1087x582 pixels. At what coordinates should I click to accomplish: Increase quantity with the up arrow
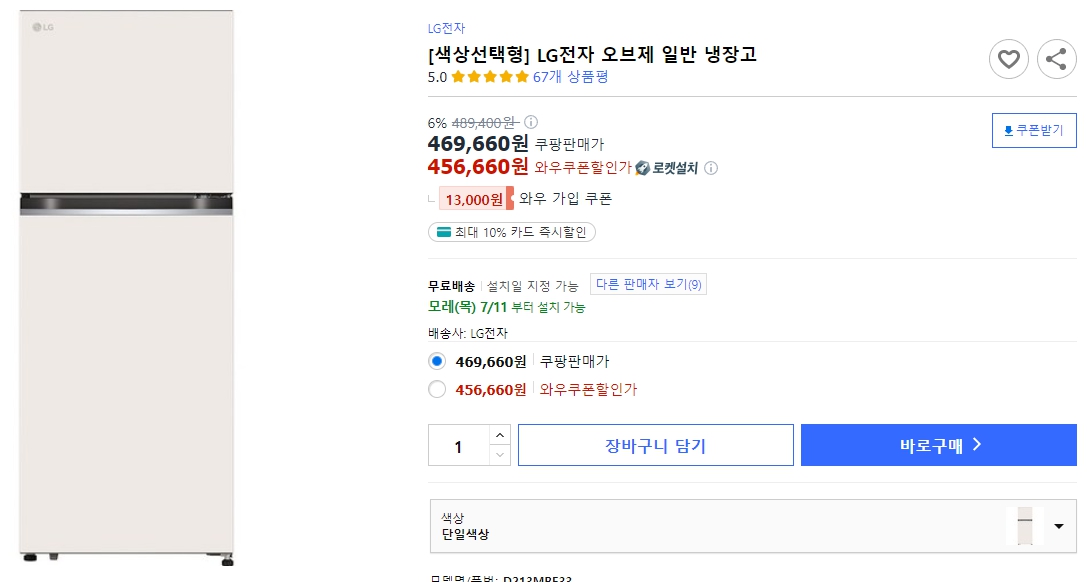[x=499, y=434]
